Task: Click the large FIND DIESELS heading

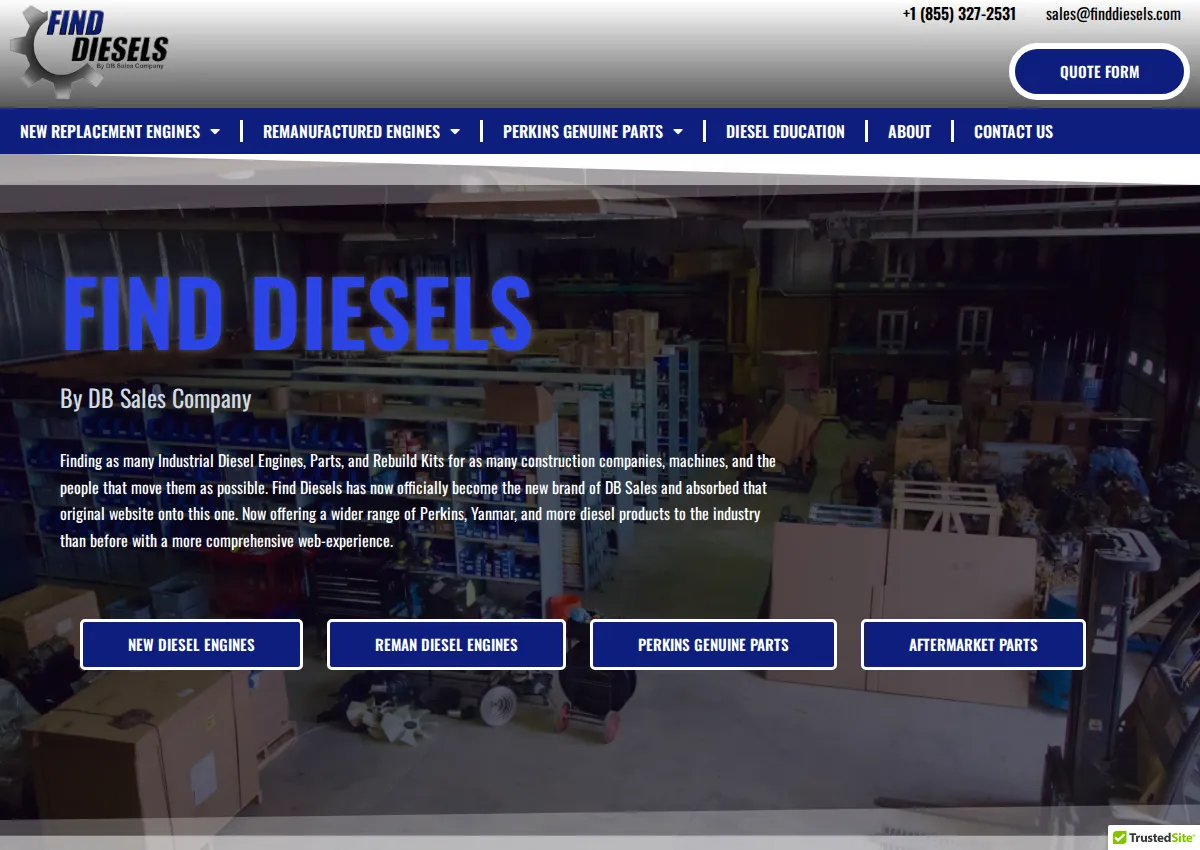Action: click(x=296, y=312)
